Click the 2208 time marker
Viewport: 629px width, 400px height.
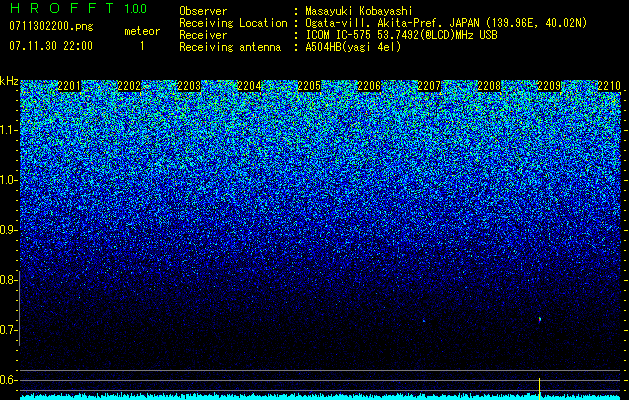pyautogui.click(x=489, y=86)
